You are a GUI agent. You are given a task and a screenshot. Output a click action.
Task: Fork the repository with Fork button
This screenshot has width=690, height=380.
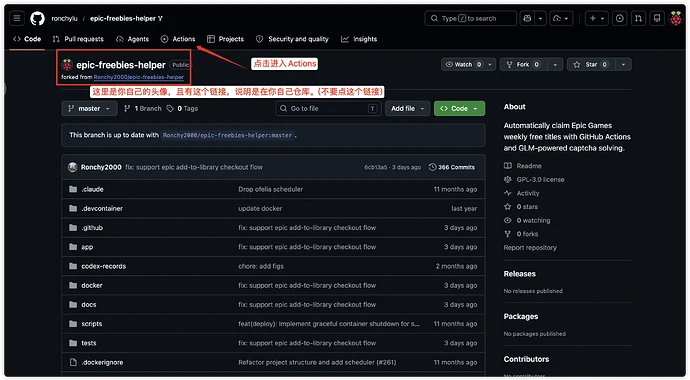point(523,65)
